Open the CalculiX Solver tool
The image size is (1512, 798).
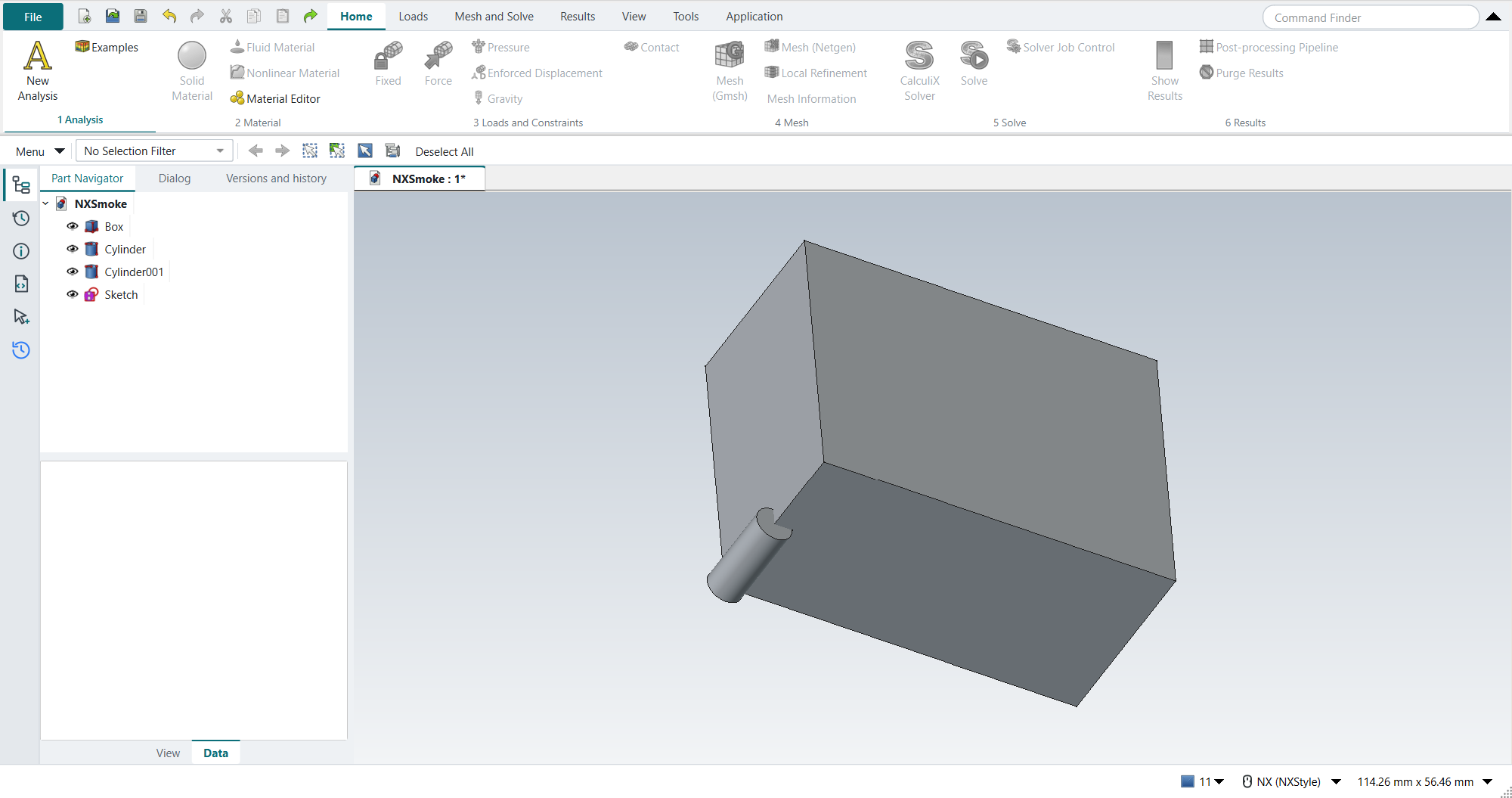(919, 71)
